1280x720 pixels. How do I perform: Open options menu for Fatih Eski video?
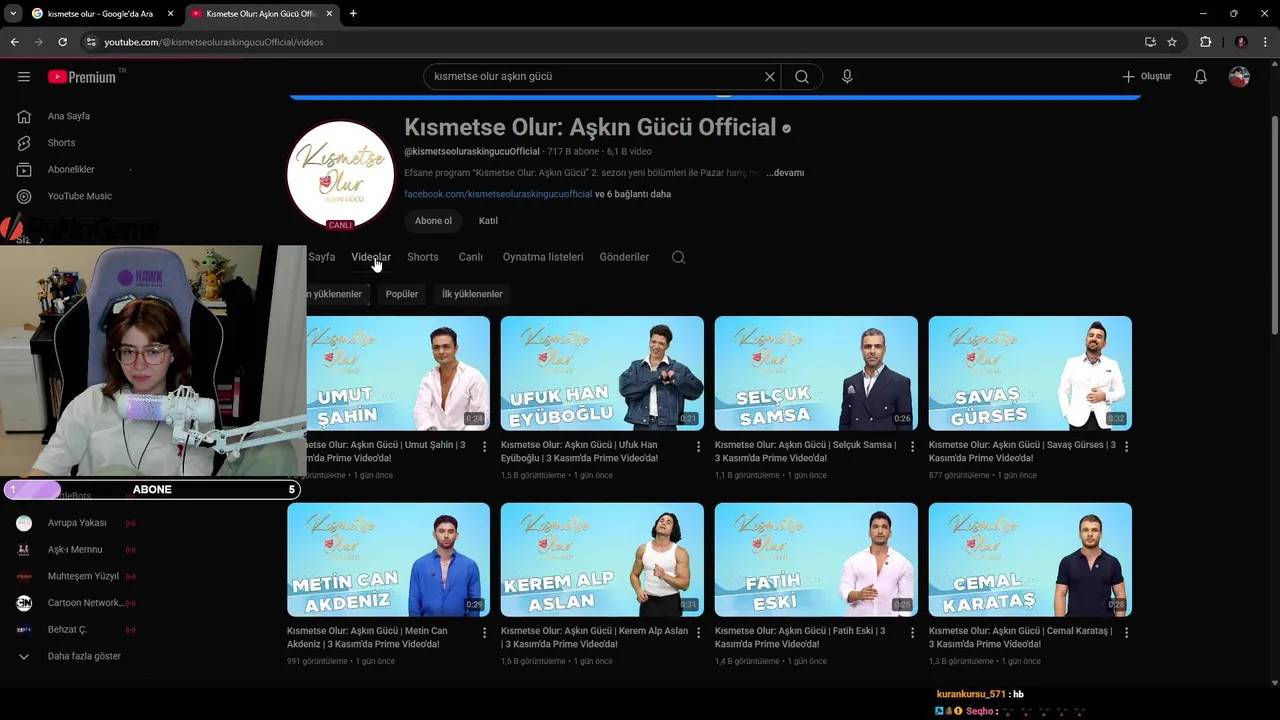point(912,633)
